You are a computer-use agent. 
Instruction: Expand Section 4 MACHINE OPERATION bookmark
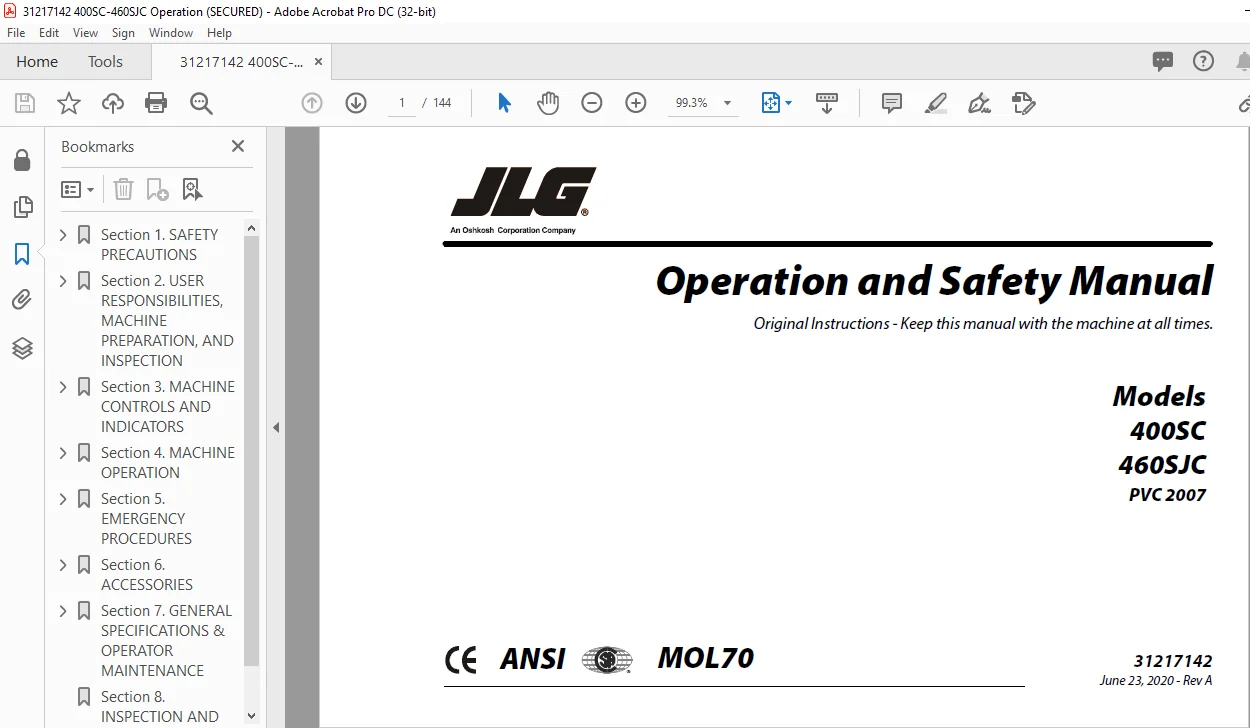pos(64,453)
